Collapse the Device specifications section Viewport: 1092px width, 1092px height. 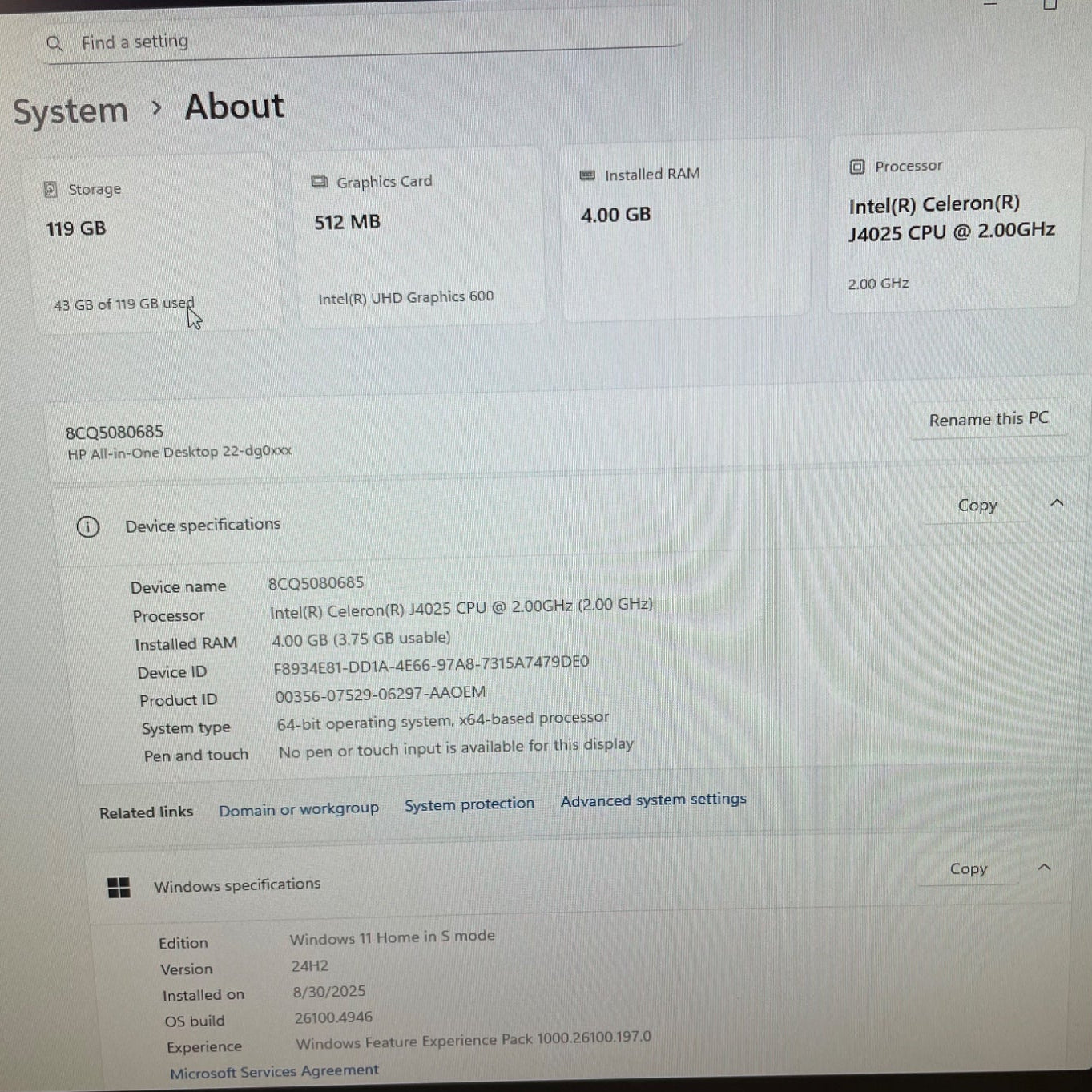pyautogui.click(x=1057, y=503)
